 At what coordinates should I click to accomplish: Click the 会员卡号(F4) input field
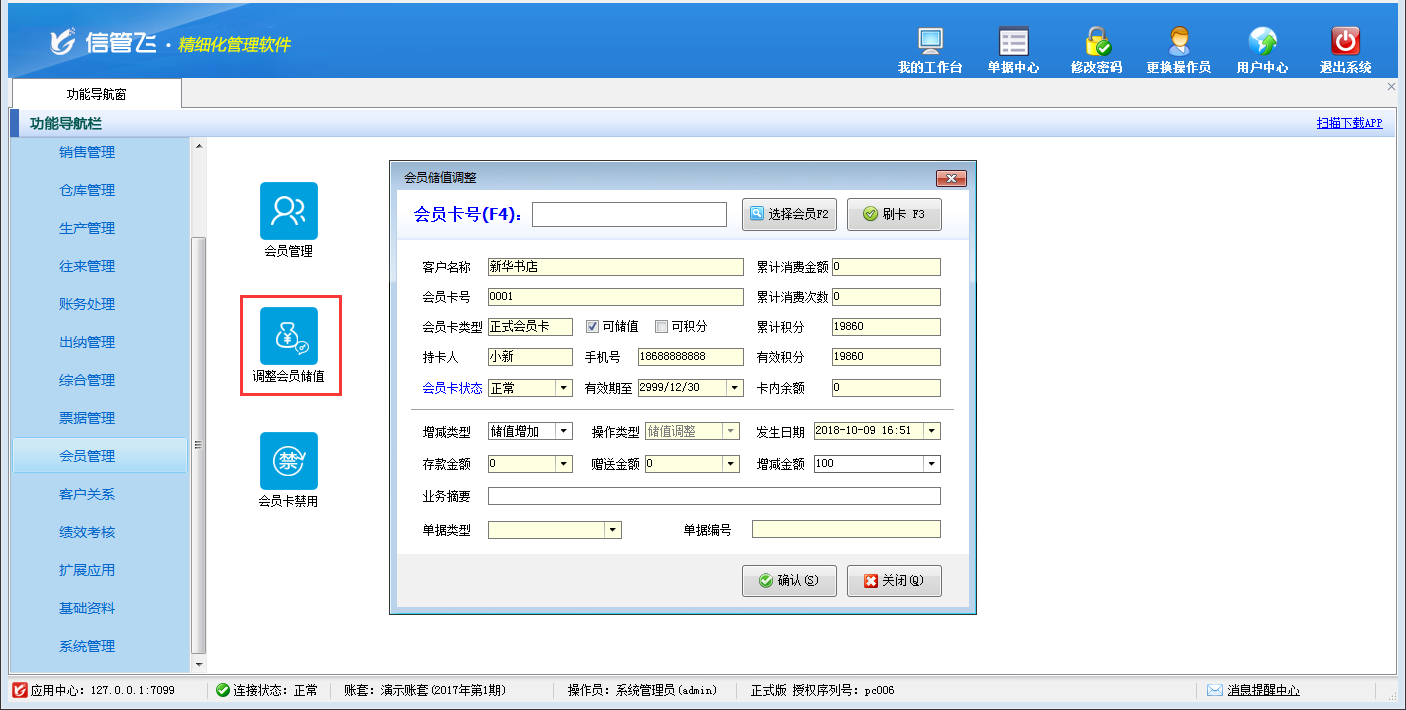coord(629,215)
